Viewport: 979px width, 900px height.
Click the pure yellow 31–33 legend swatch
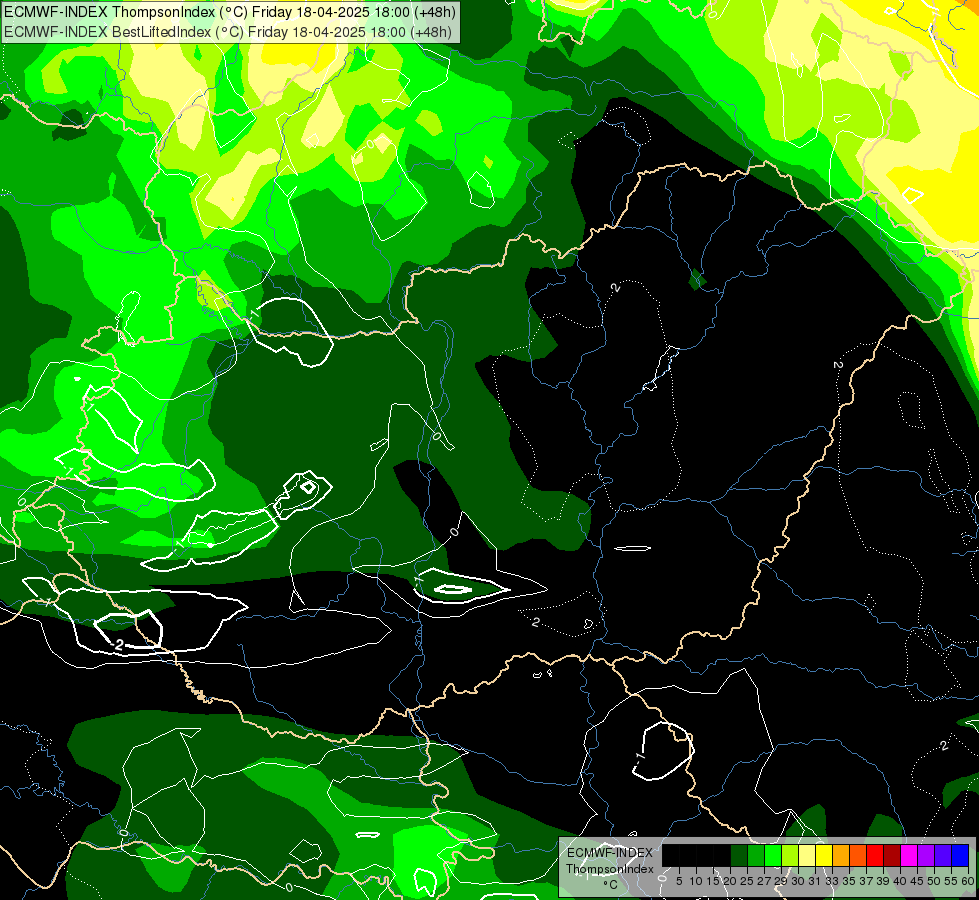coord(824,855)
